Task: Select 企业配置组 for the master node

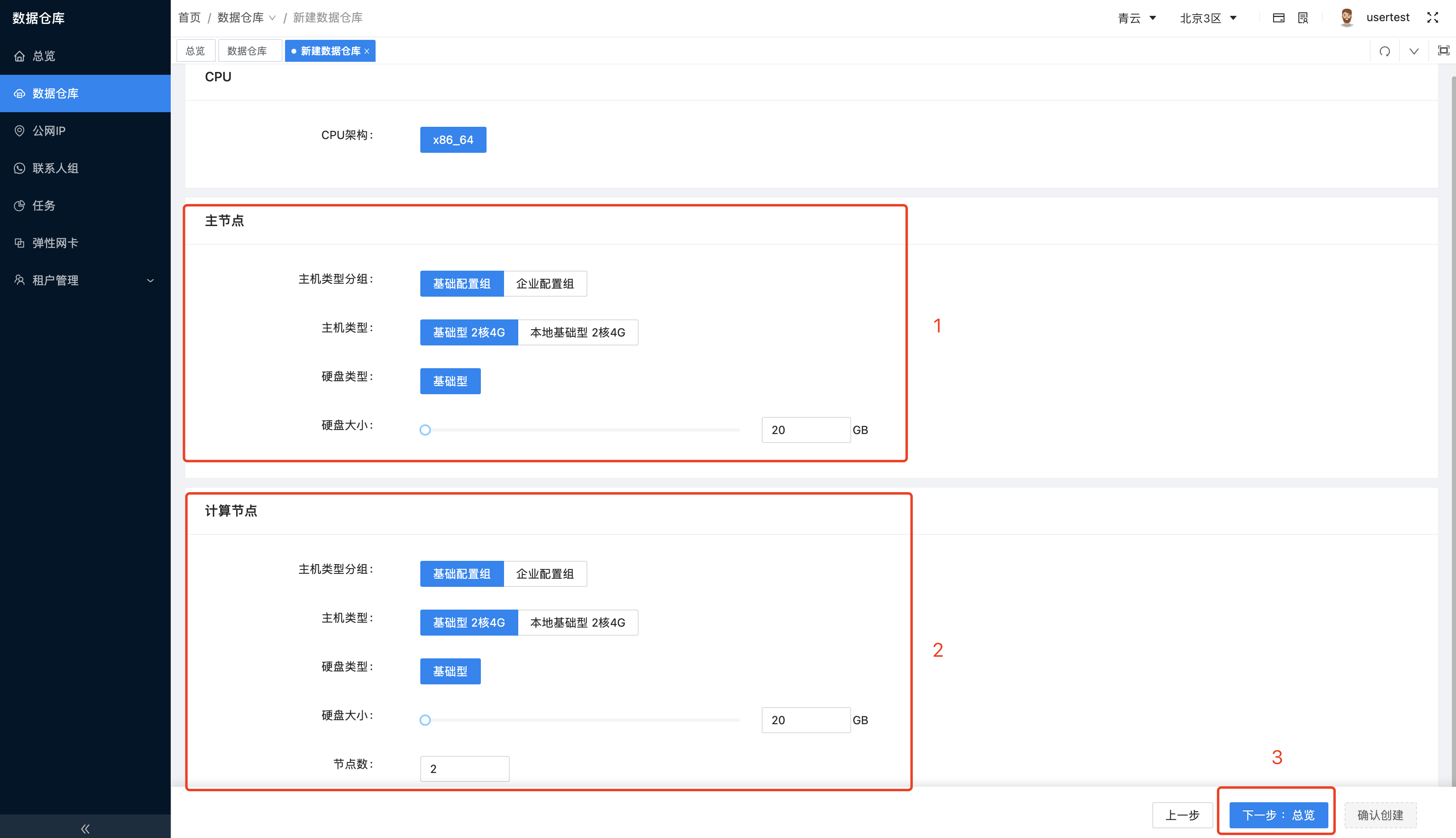Action: click(544, 283)
